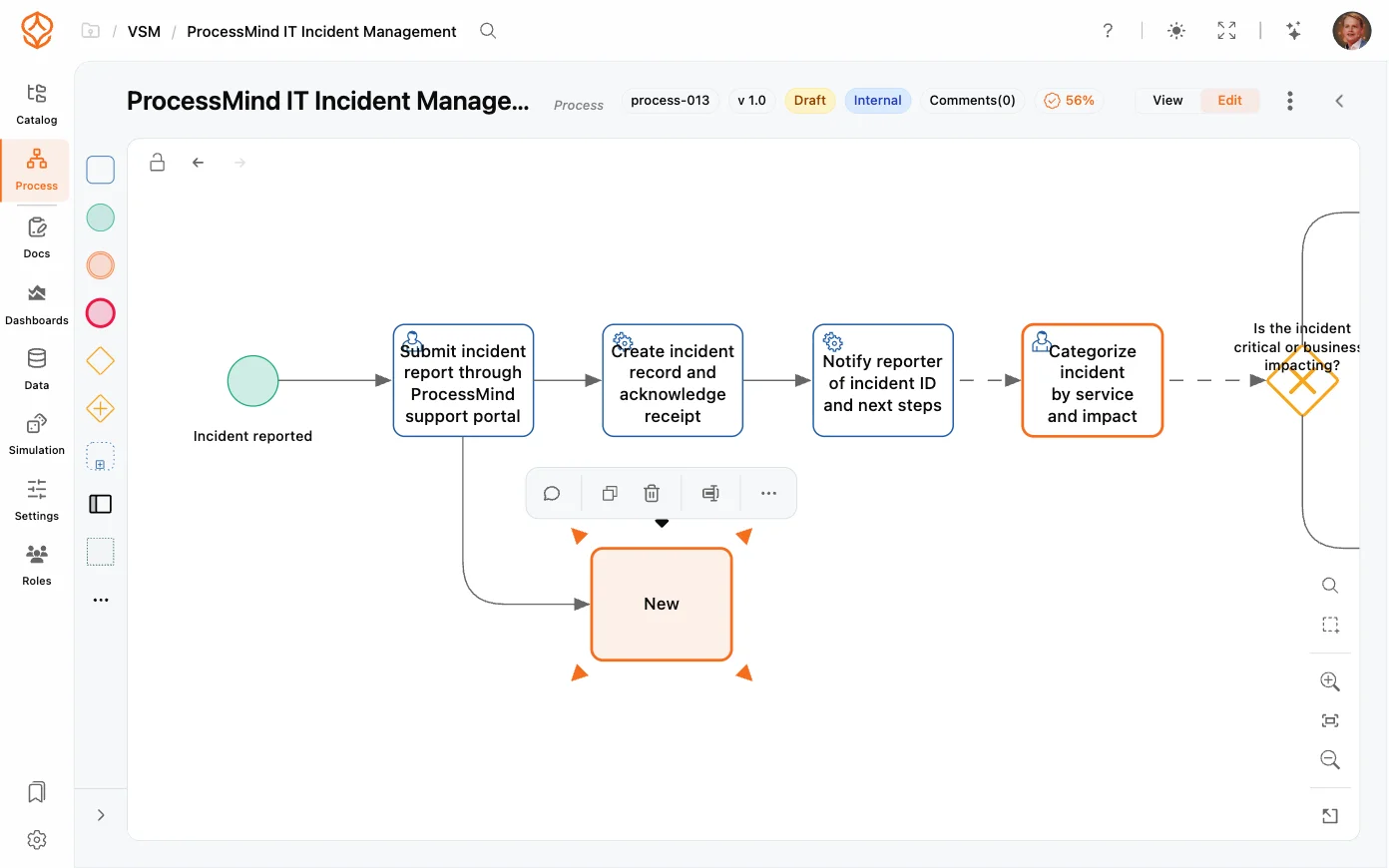Select the green start event shape
This screenshot has height=868, width=1389.
click(x=101, y=217)
